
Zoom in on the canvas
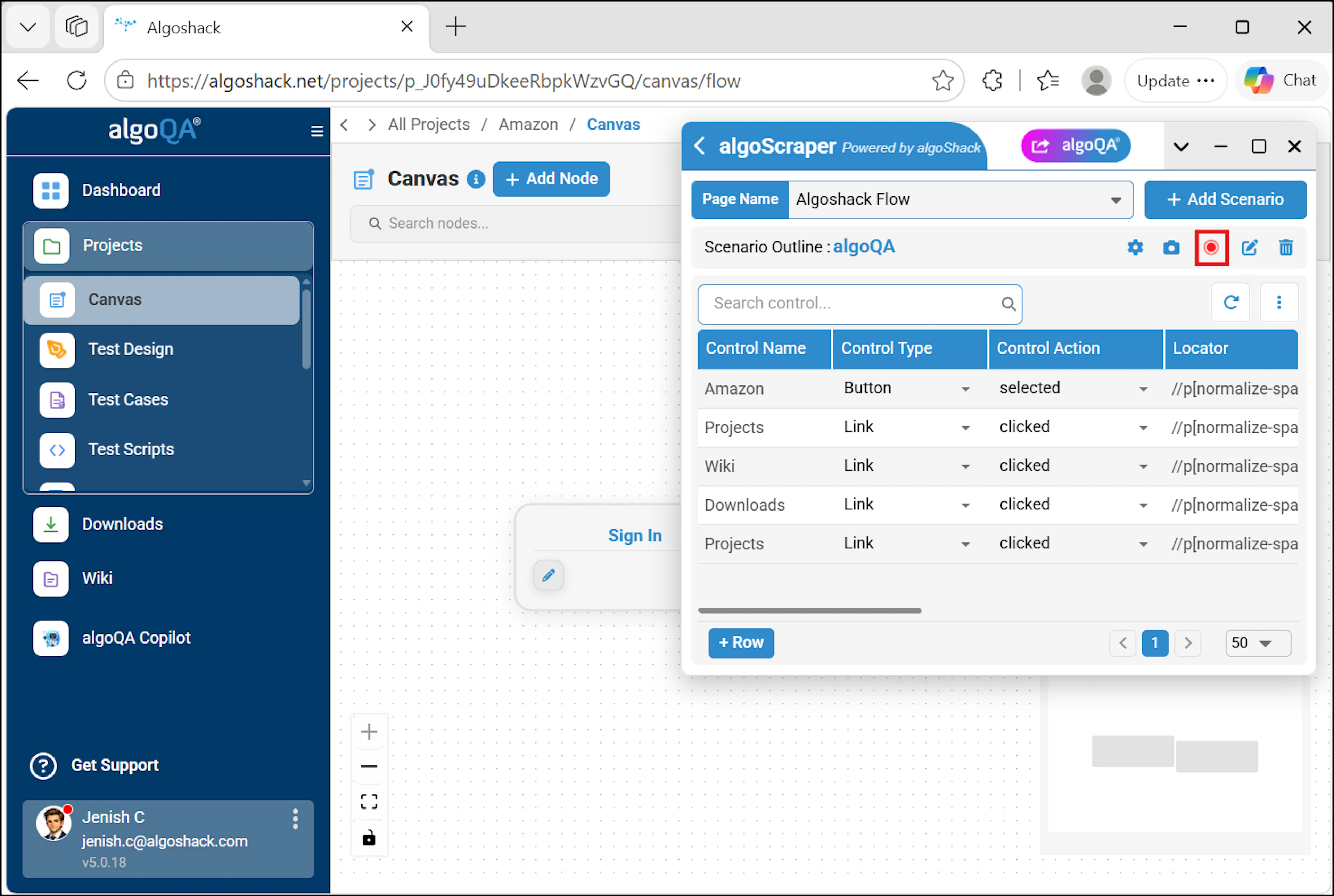[x=369, y=732]
